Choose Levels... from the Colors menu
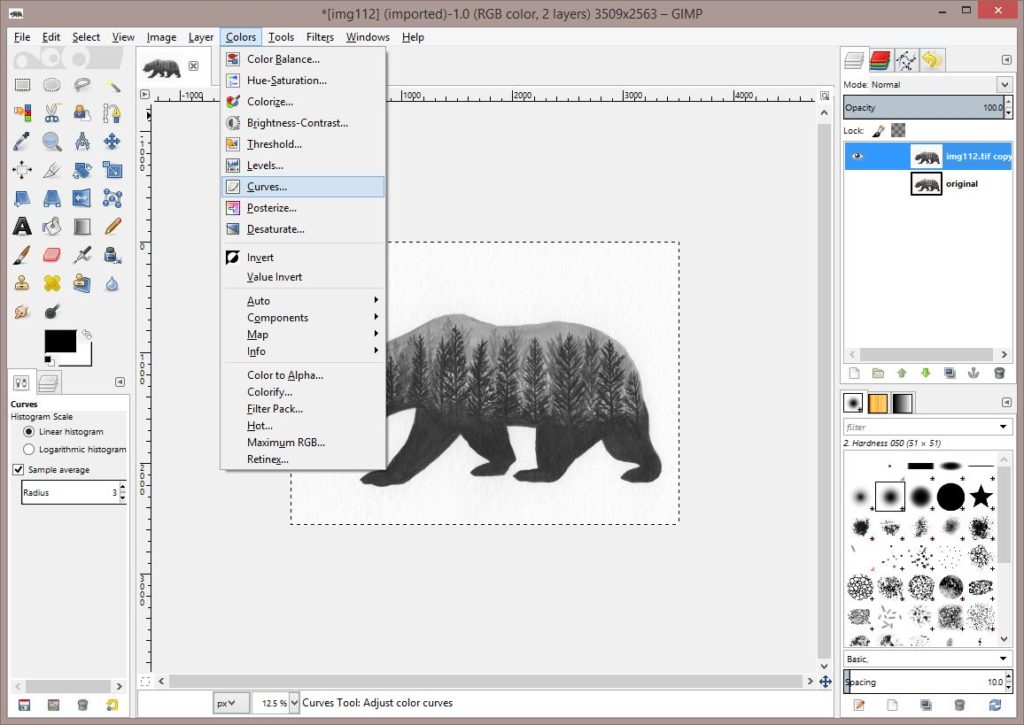The image size is (1024, 725). pos(303,165)
